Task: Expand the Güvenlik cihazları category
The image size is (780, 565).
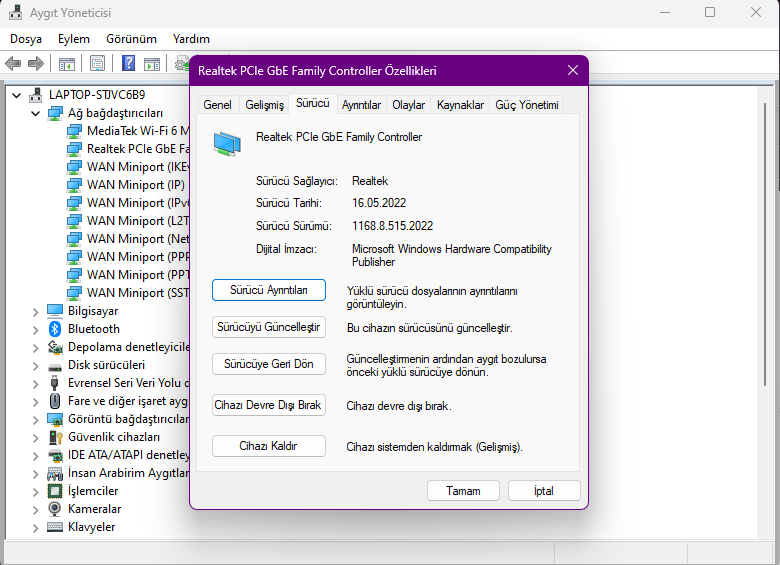Action: (x=35, y=438)
